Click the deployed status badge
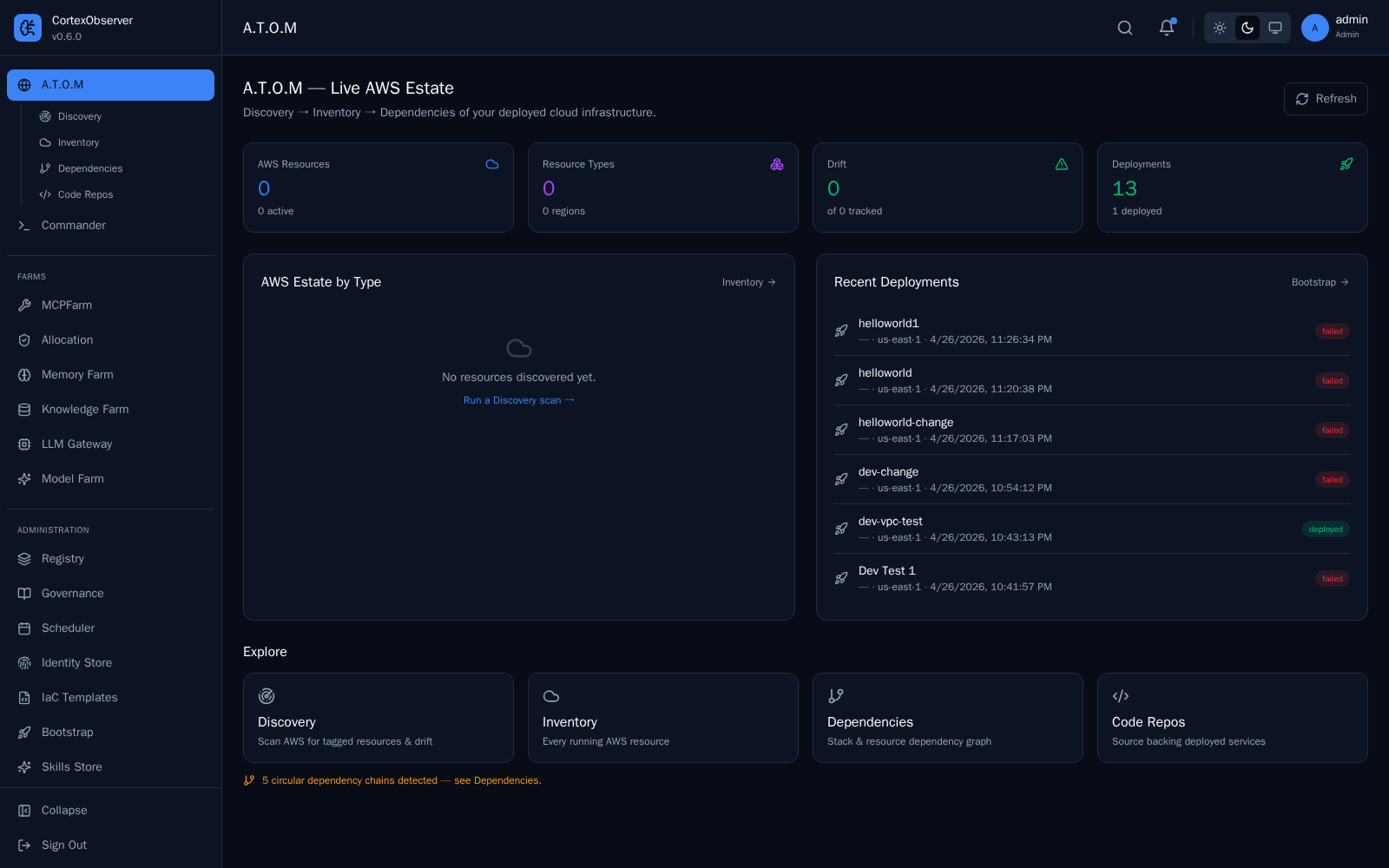 click(1326, 529)
